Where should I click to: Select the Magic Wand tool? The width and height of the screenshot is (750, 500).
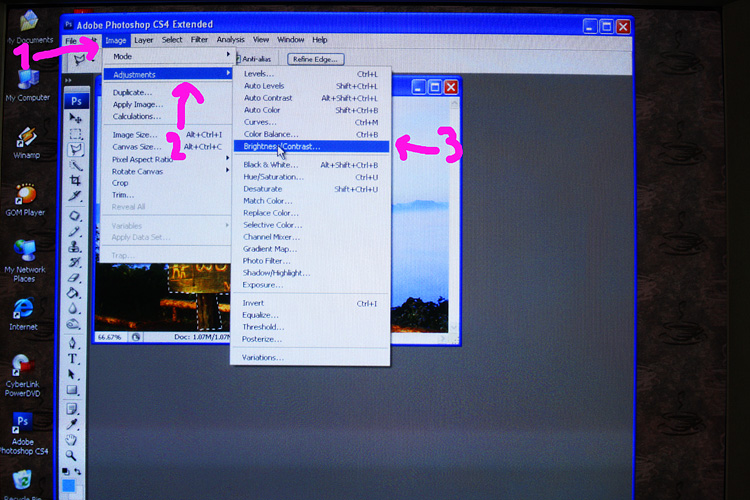75,166
